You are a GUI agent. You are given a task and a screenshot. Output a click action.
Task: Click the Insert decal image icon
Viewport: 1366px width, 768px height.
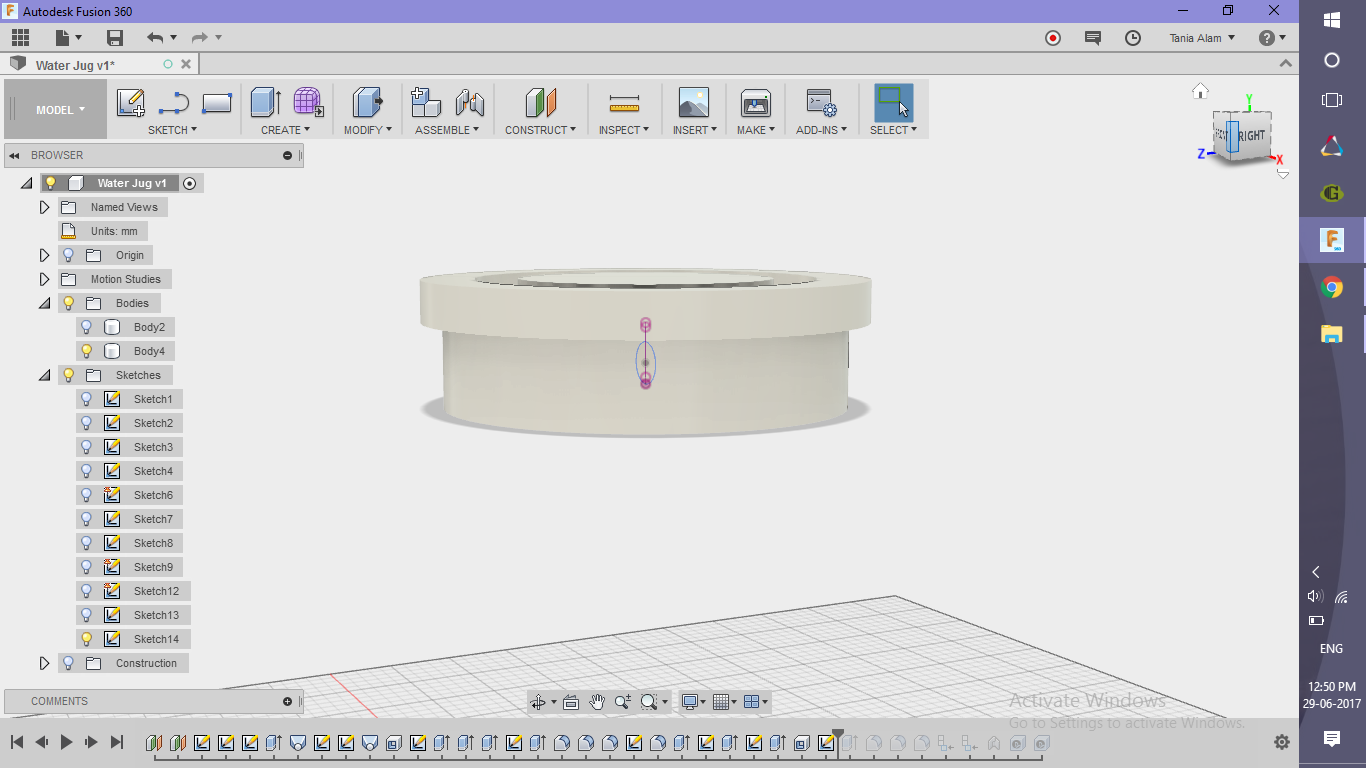(x=693, y=103)
